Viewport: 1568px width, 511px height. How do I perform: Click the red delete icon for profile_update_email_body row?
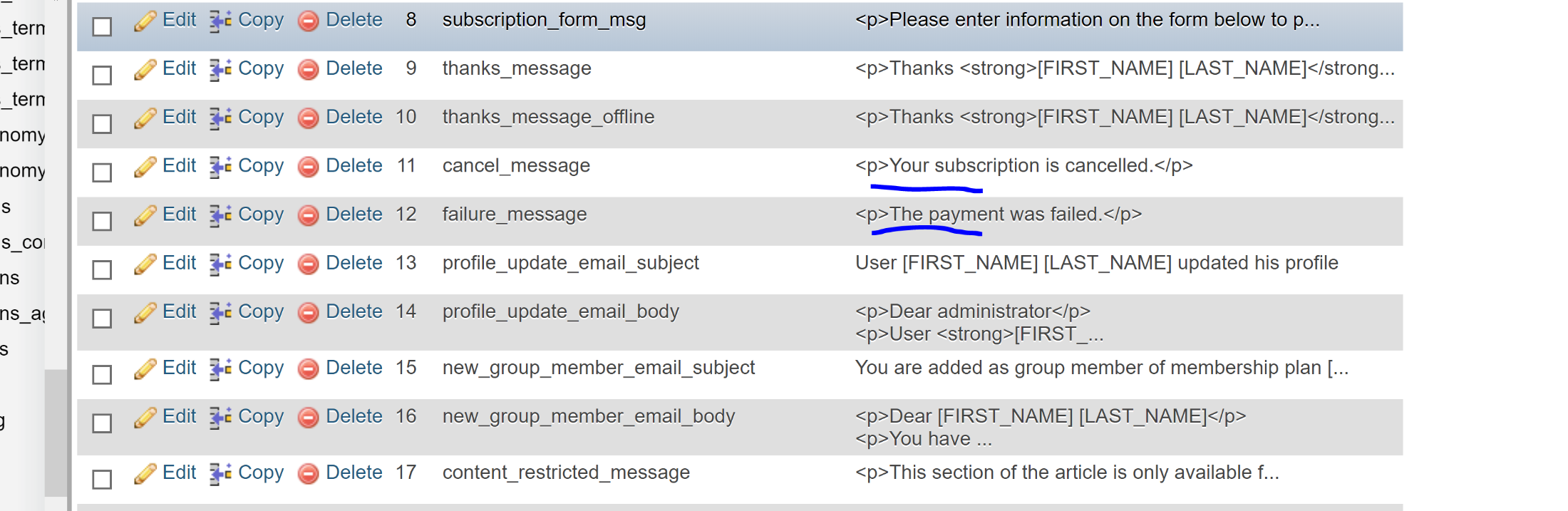[308, 312]
